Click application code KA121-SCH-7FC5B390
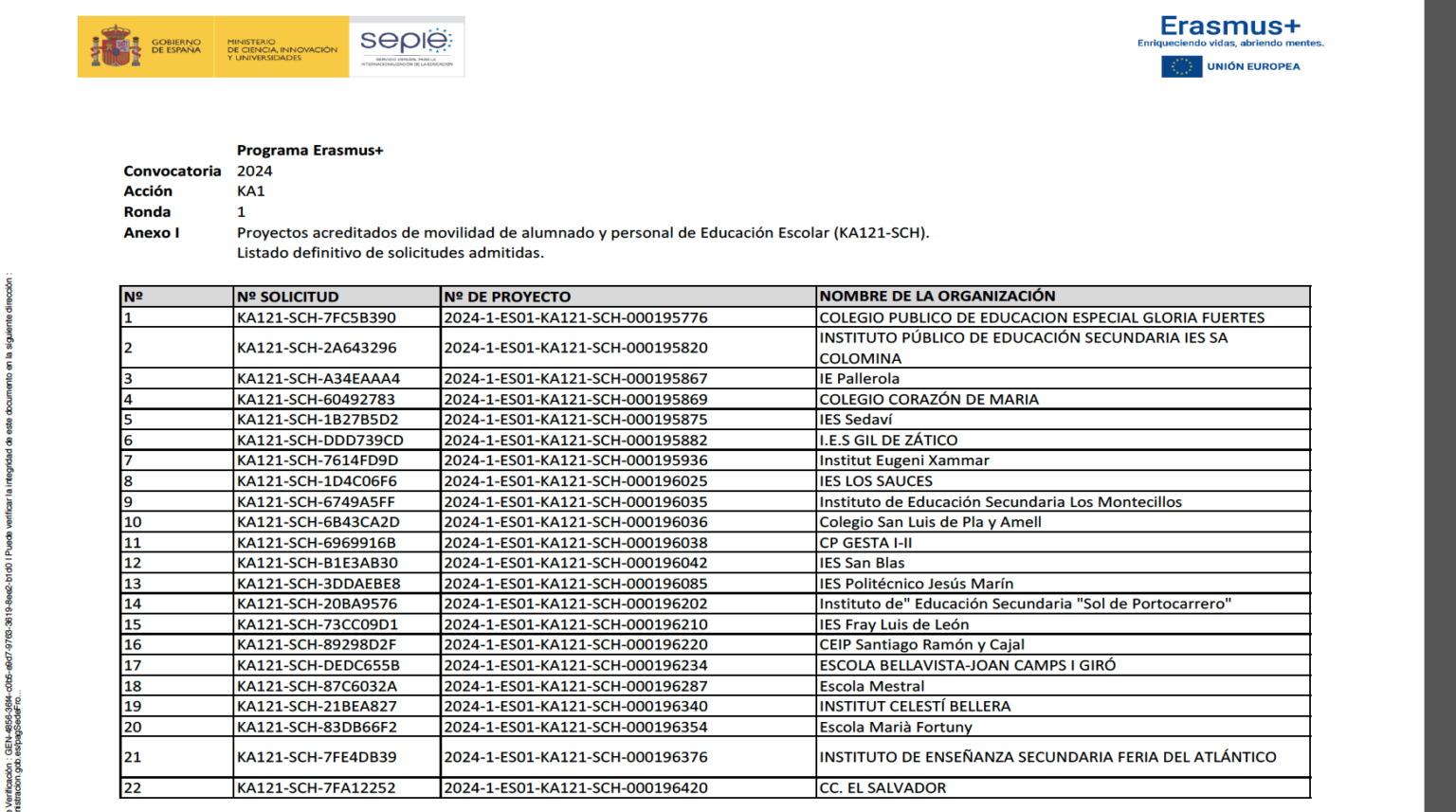 point(317,317)
